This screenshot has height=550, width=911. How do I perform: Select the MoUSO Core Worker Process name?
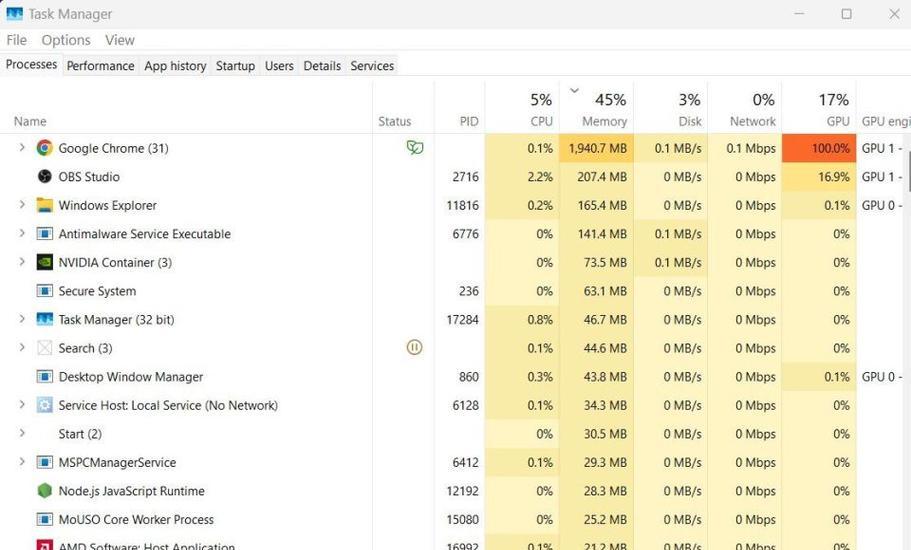tap(136, 519)
